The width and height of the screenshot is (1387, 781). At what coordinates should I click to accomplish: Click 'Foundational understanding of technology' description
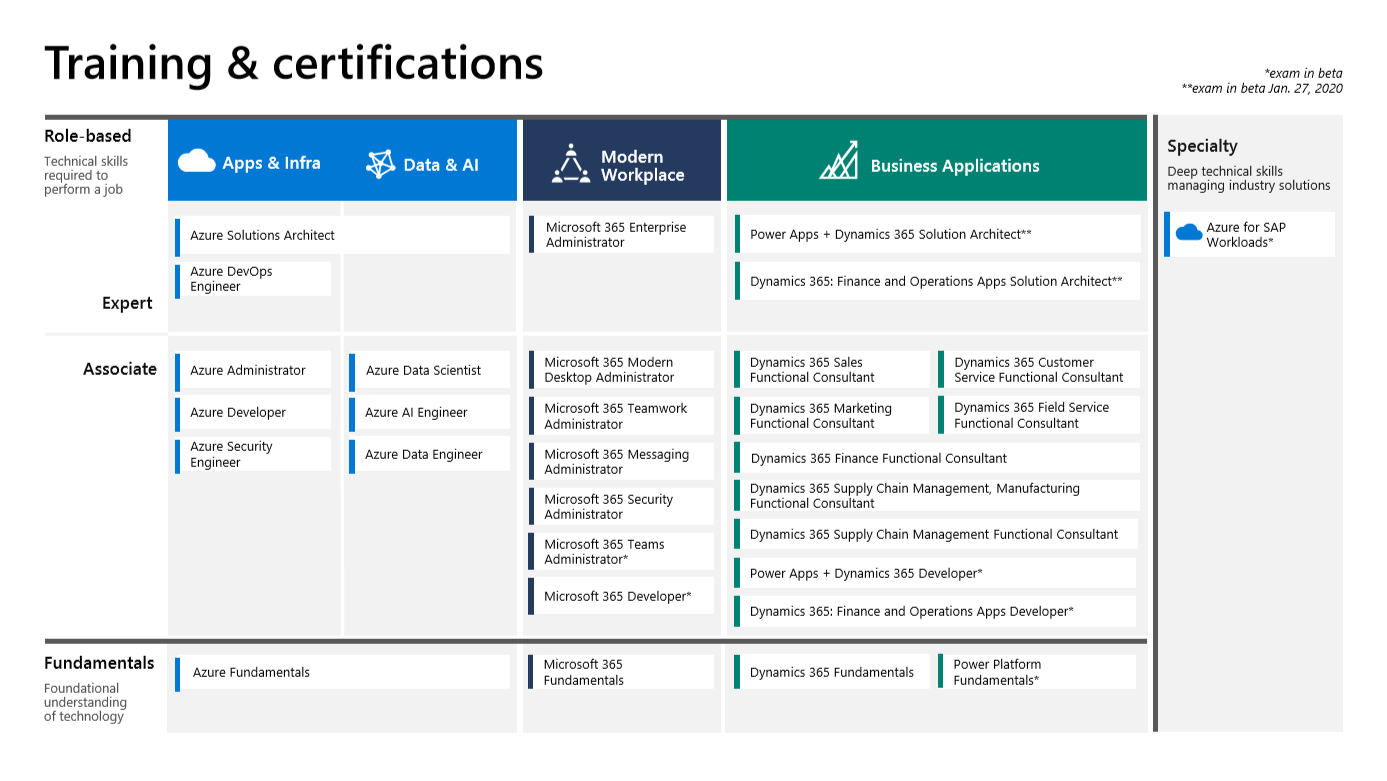tap(85, 702)
